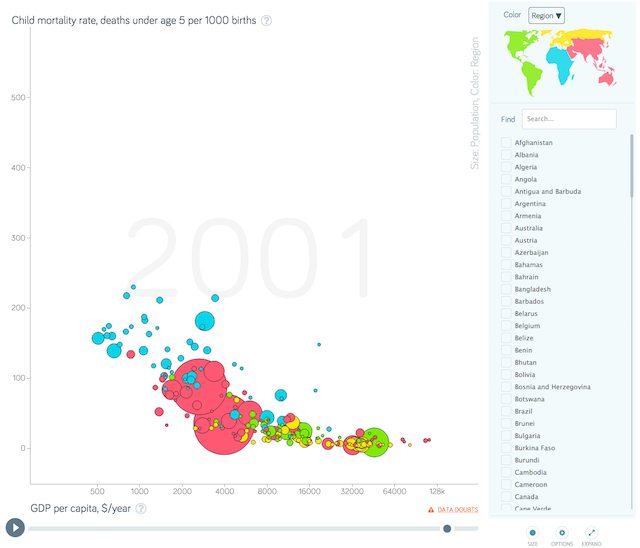Open Y-axis child mortality indicator selector

(x=134, y=20)
